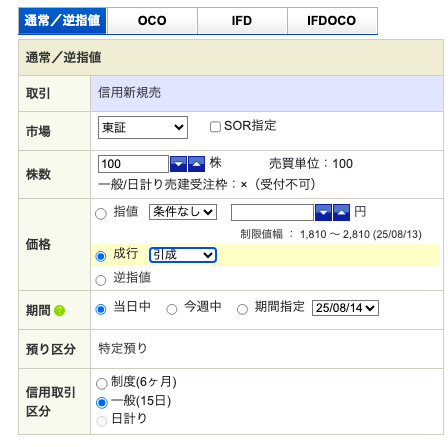The image size is (448, 447).
Task: Open the IFDOCO order tab
Action: 332,21
